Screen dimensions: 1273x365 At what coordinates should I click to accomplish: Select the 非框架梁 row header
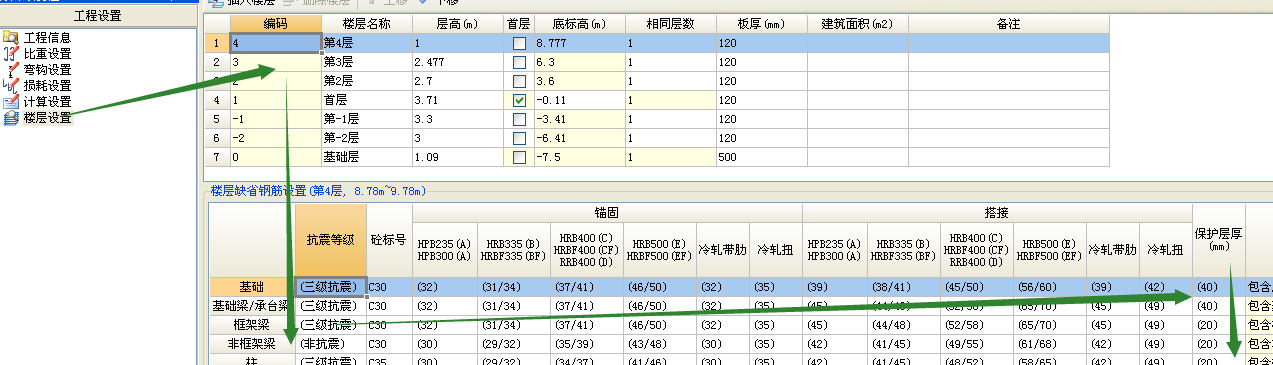[252, 344]
